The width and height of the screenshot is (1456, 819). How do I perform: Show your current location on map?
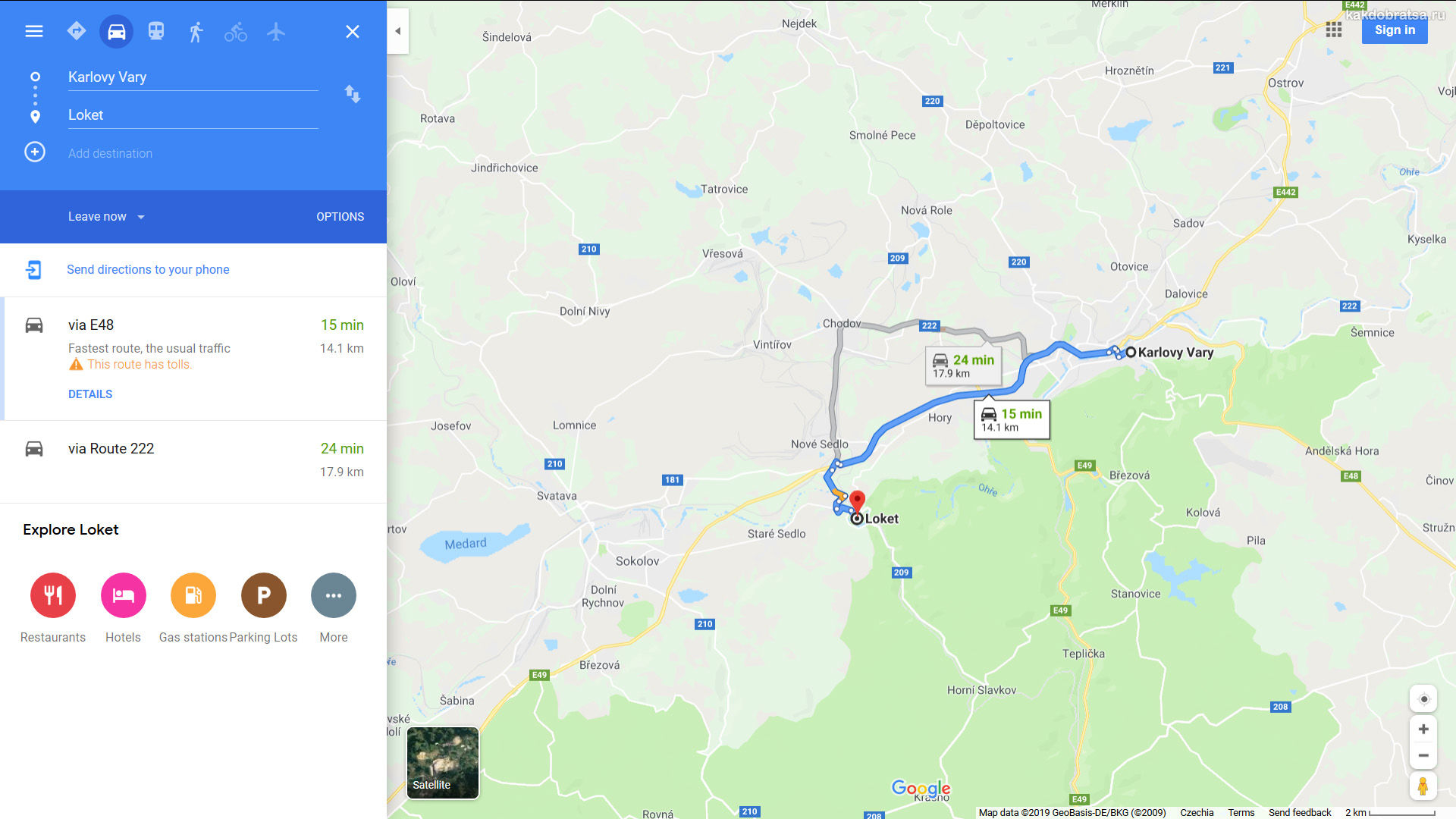[x=1423, y=699]
